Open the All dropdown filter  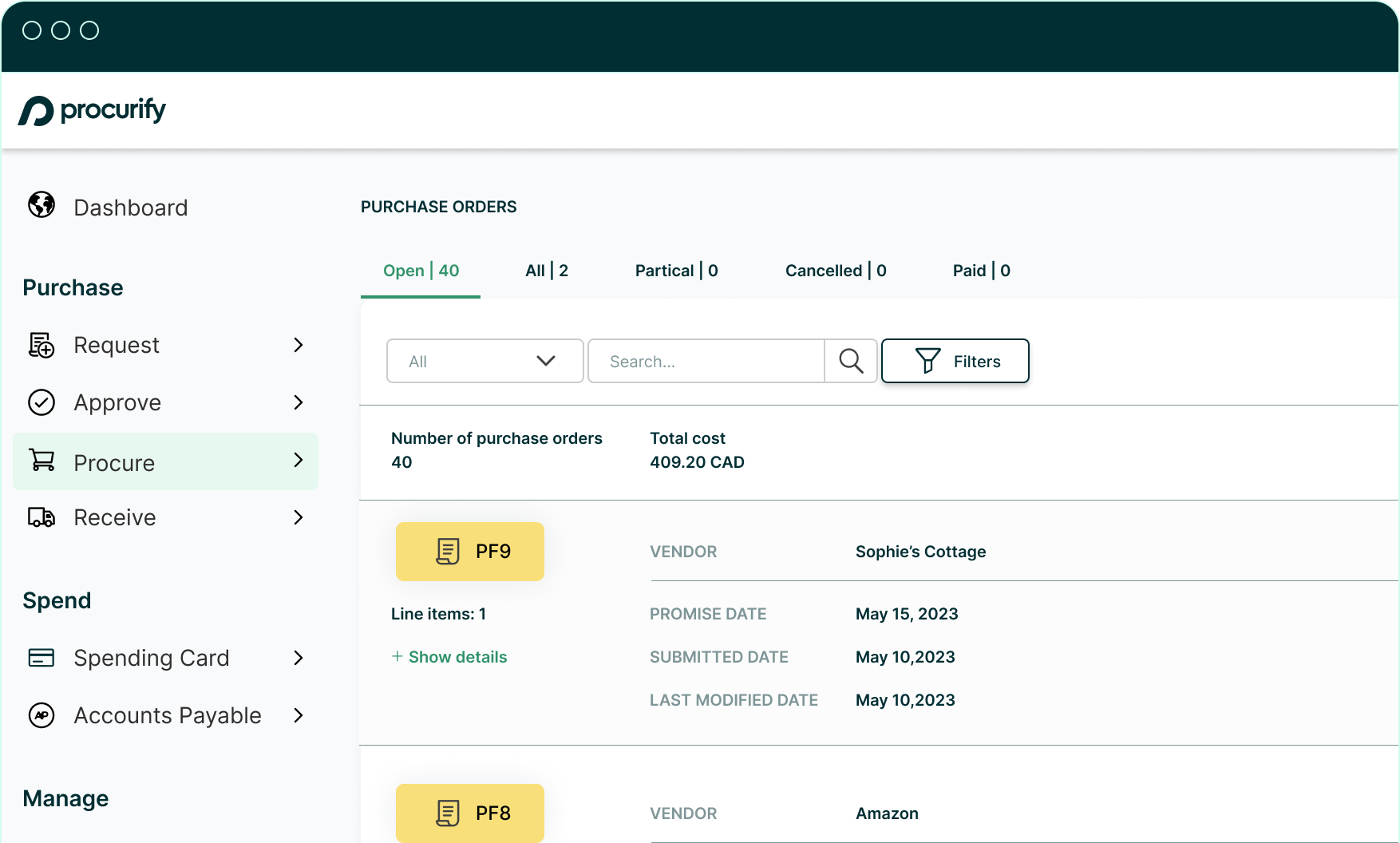point(484,362)
